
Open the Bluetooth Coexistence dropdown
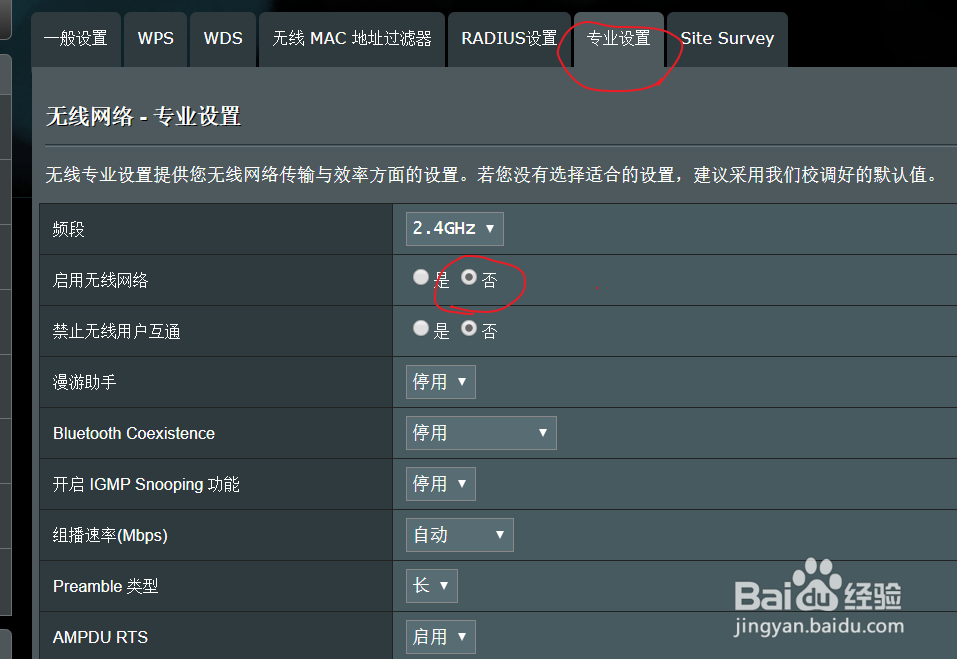tap(481, 433)
